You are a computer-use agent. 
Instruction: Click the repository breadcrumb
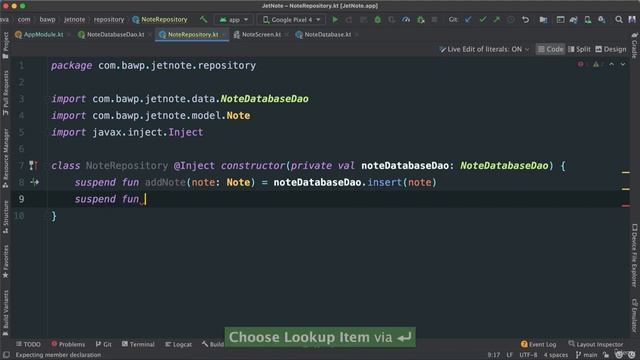(109, 20)
